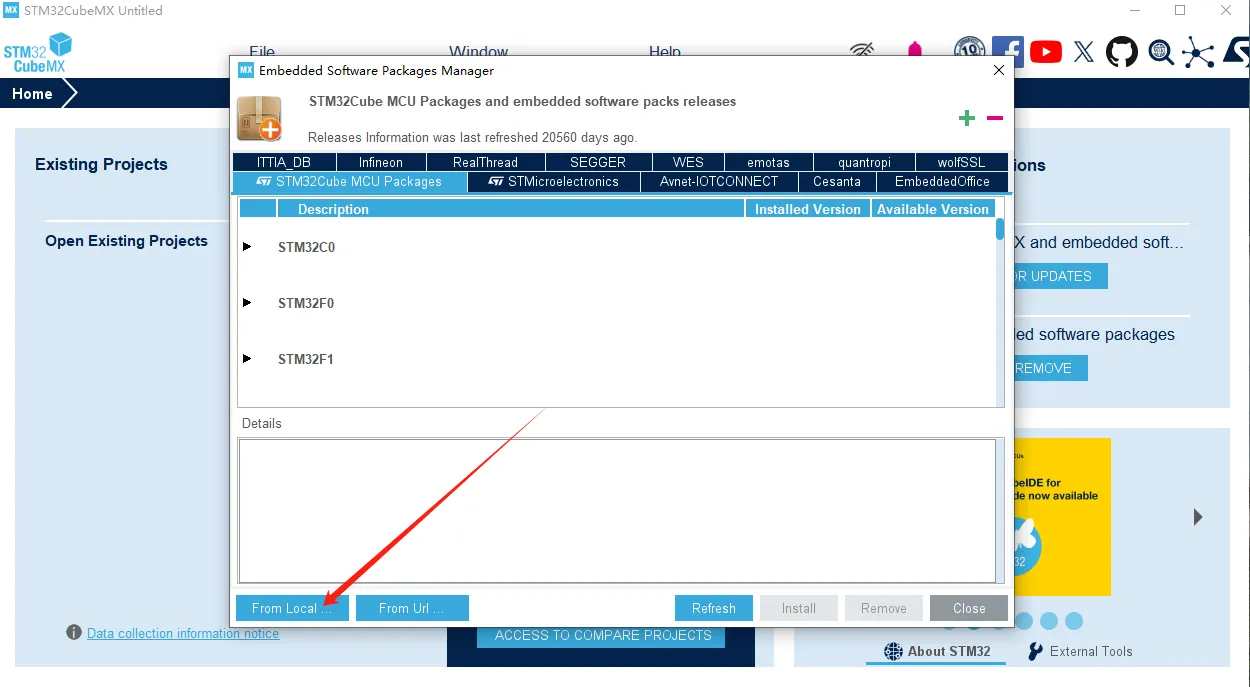Expand the STM32C0 package row

click(x=247, y=247)
